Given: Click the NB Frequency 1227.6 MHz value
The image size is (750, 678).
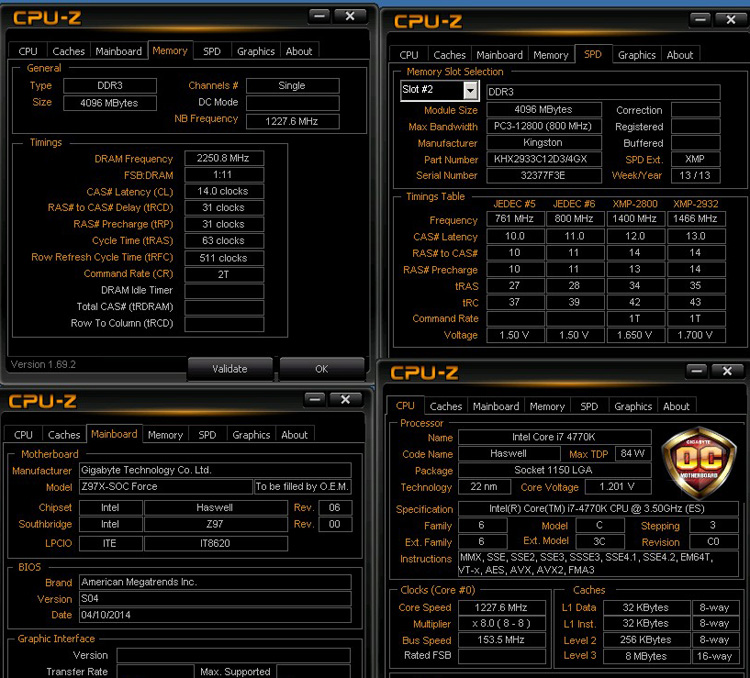Looking at the screenshot, I should pos(293,122).
